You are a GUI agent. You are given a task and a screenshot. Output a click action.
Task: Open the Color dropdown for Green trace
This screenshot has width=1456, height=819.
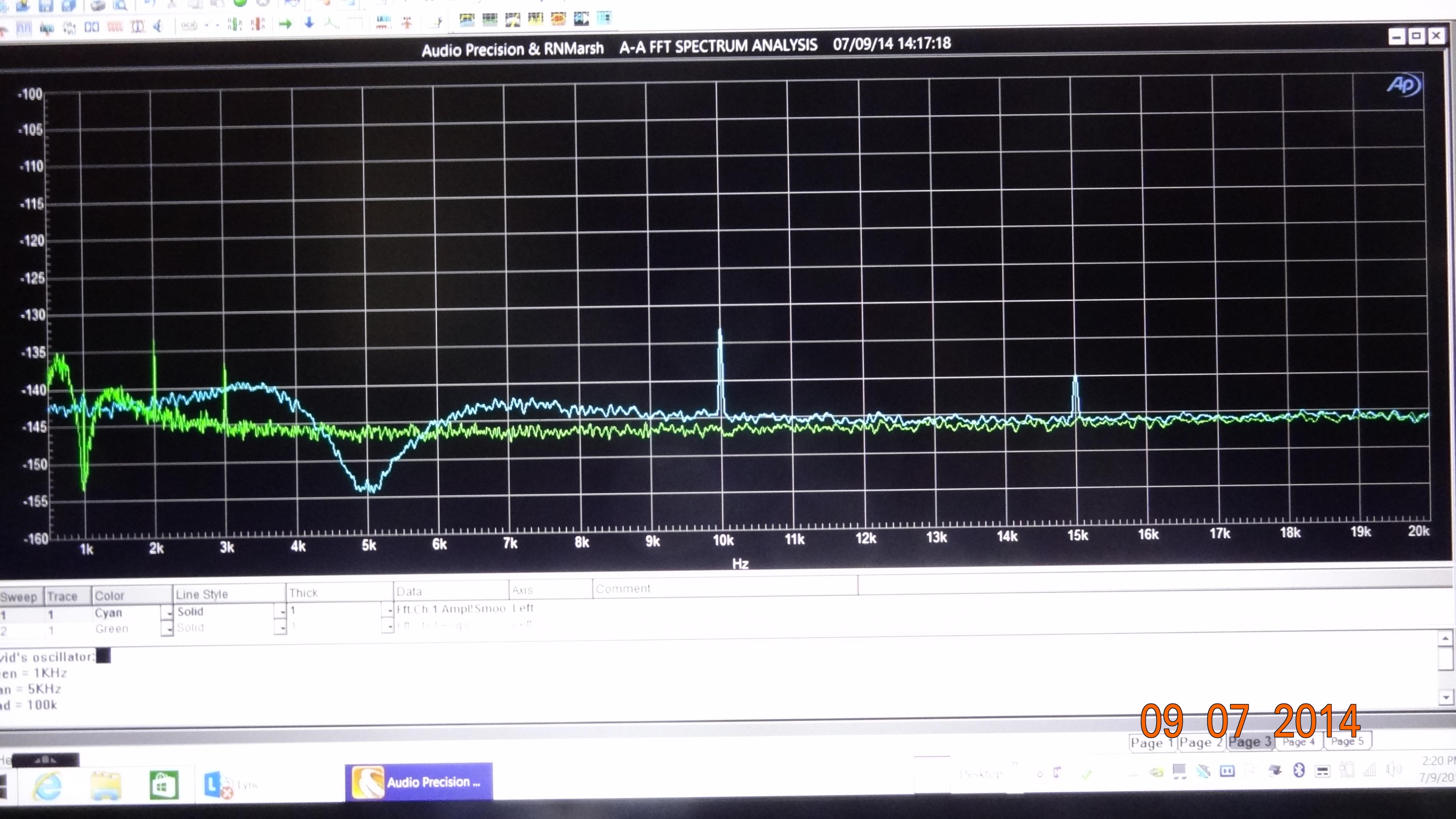[x=167, y=628]
